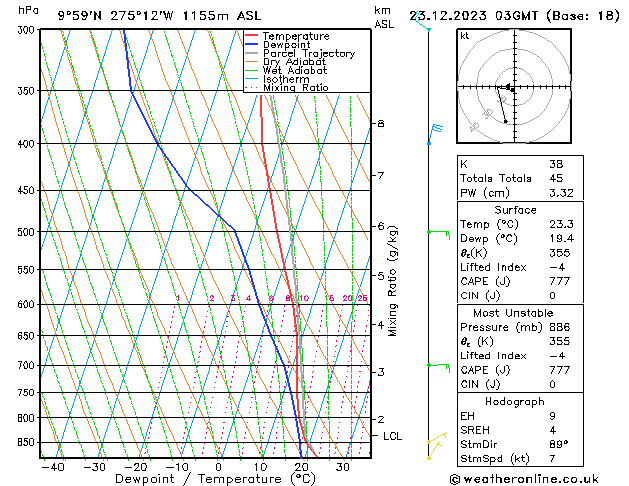Click the green wind barb at 500 hPa
The height and width of the screenshot is (486, 629).
coord(437,232)
